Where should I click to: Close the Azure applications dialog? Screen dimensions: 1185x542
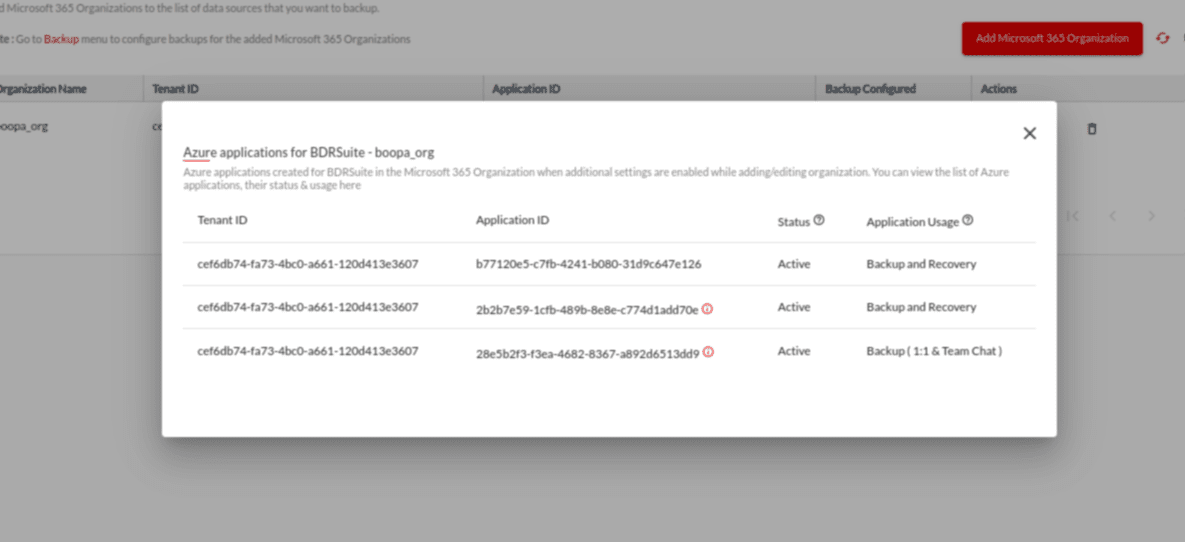pyautogui.click(x=1029, y=133)
